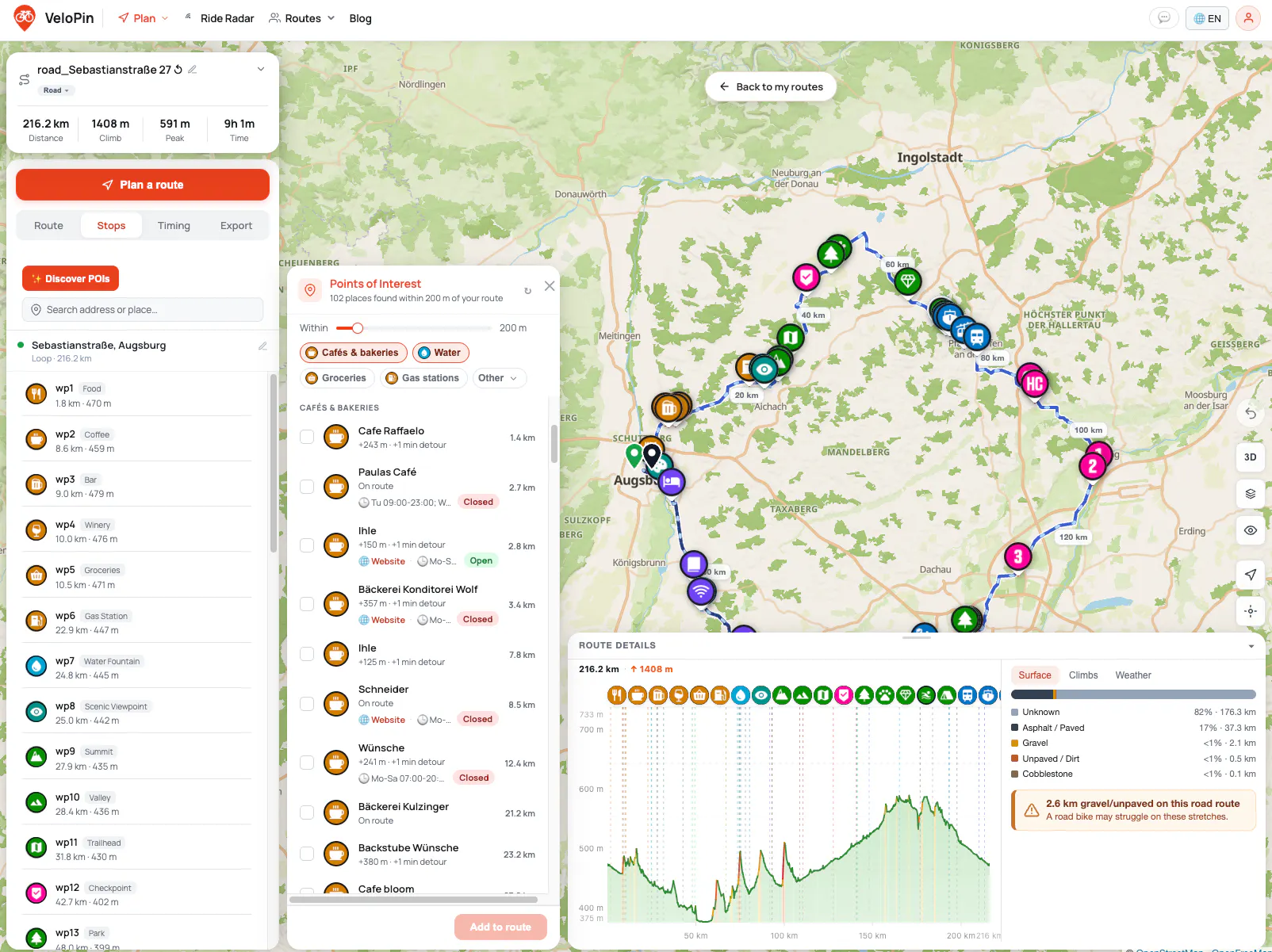The width and height of the screenshot is (1272, 952).
Task: Click the diamond marker near 60 km
Action: [x=908, y=280]
